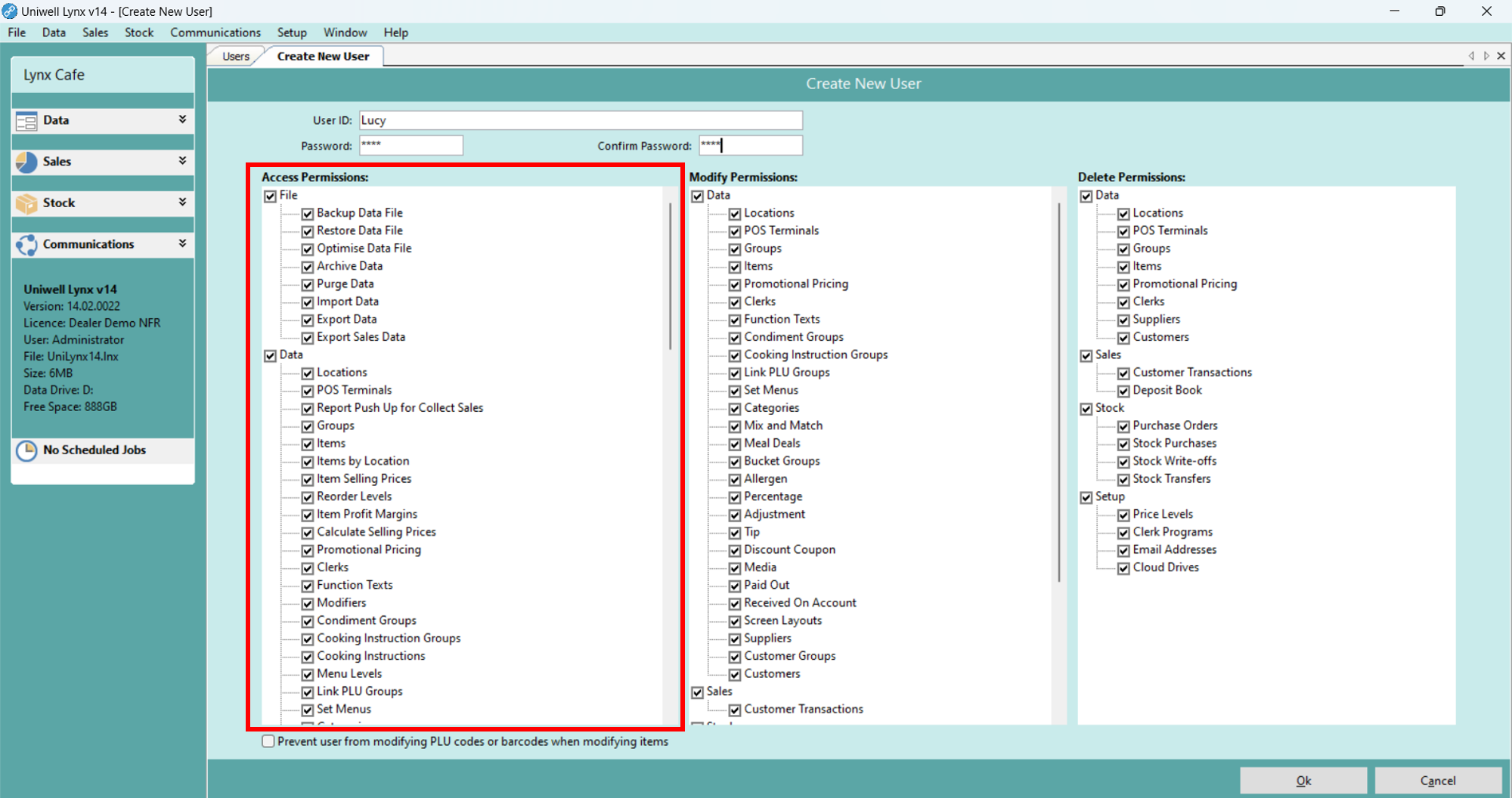This screenshot has width=1512, height=798.
Task: Select Cooking Instruction Groups in Modify Permissions
Action: (x=816, y=354)
